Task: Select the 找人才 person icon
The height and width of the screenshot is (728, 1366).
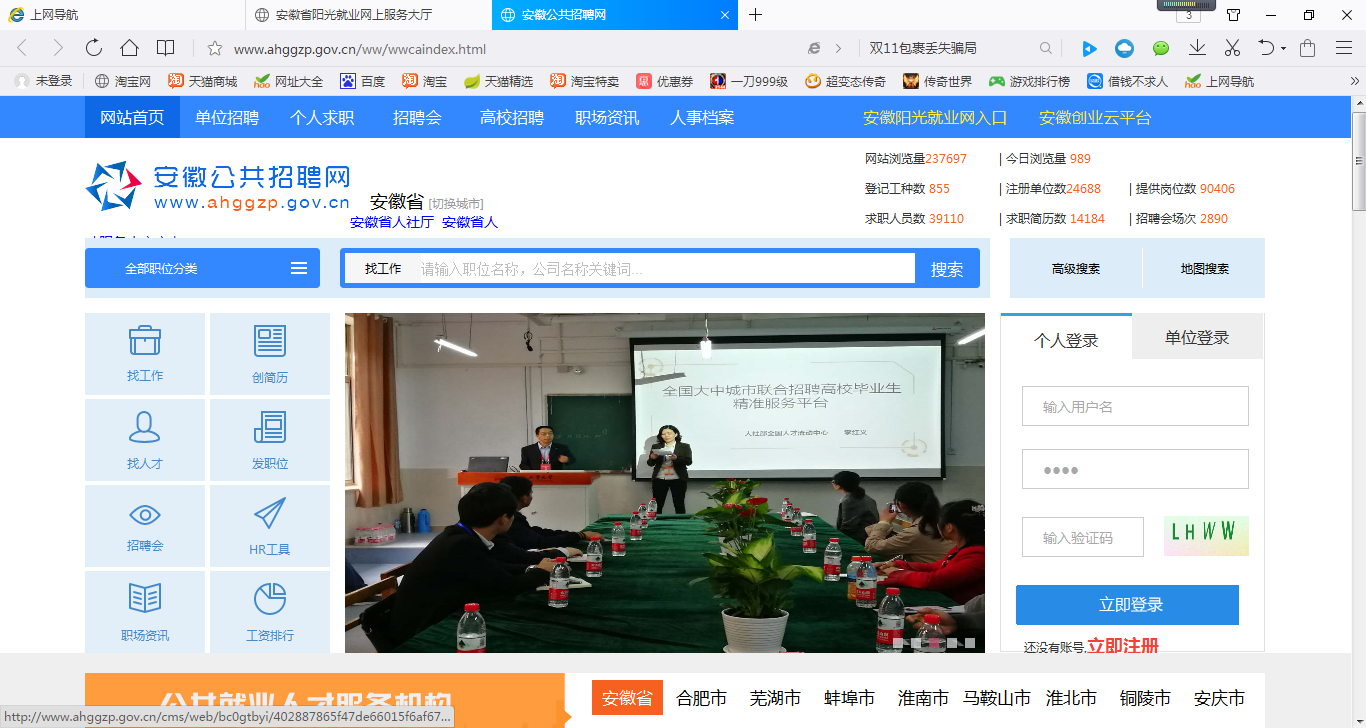Action: [145, 428]
